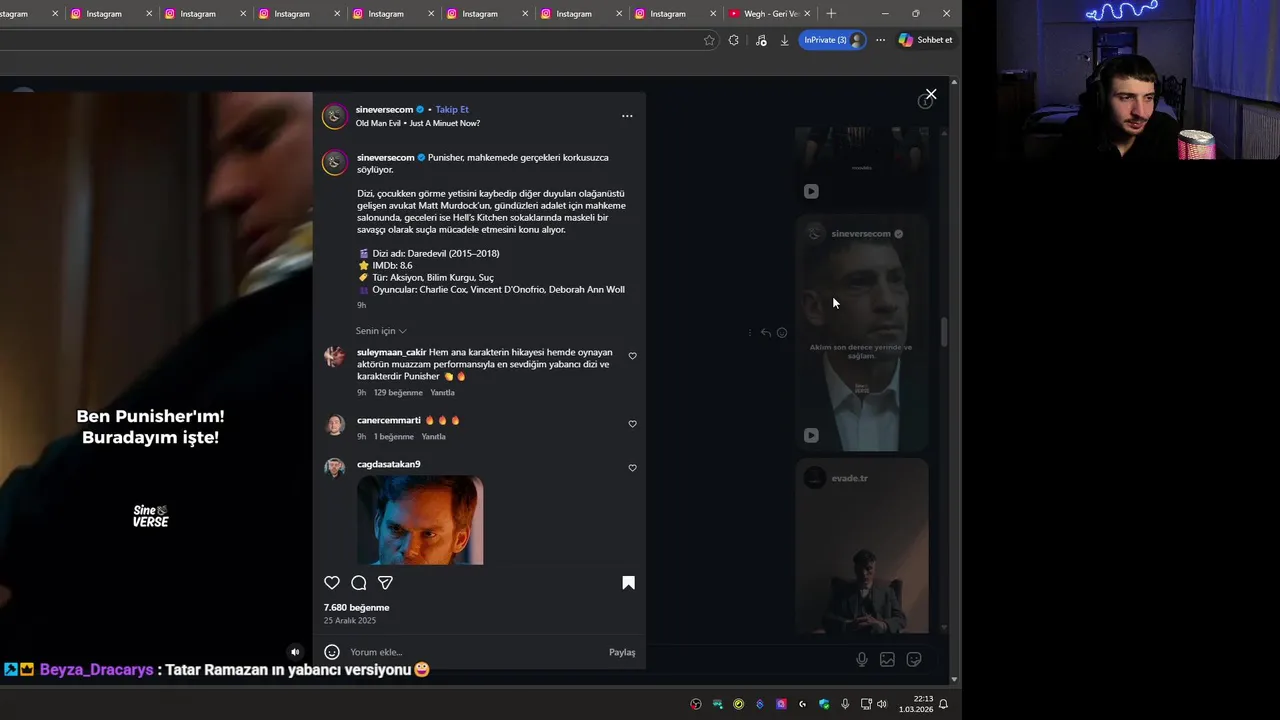Open the media control music-note icon

click(x=761, y=40)
